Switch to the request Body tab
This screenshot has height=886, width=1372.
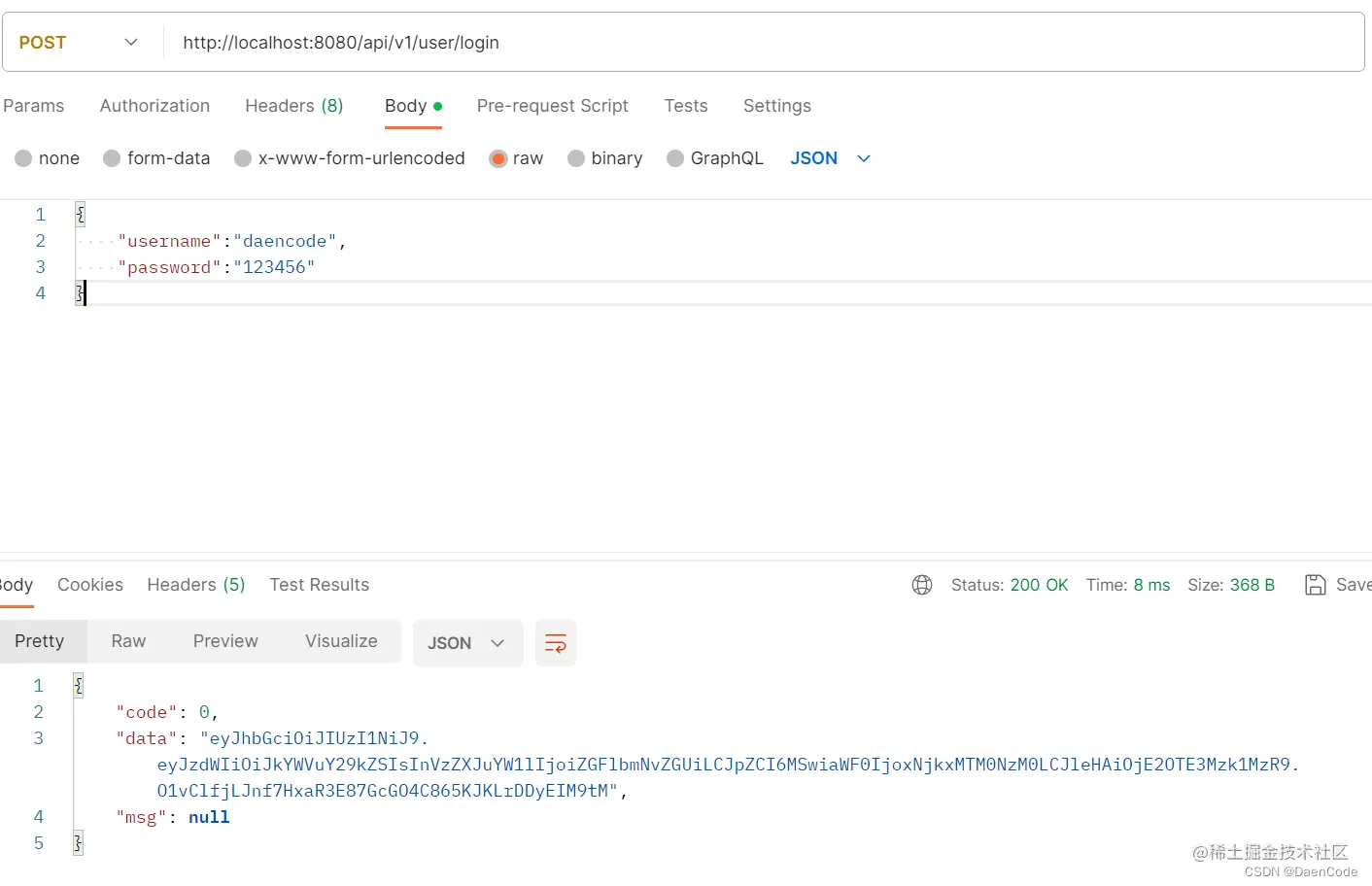413,106
